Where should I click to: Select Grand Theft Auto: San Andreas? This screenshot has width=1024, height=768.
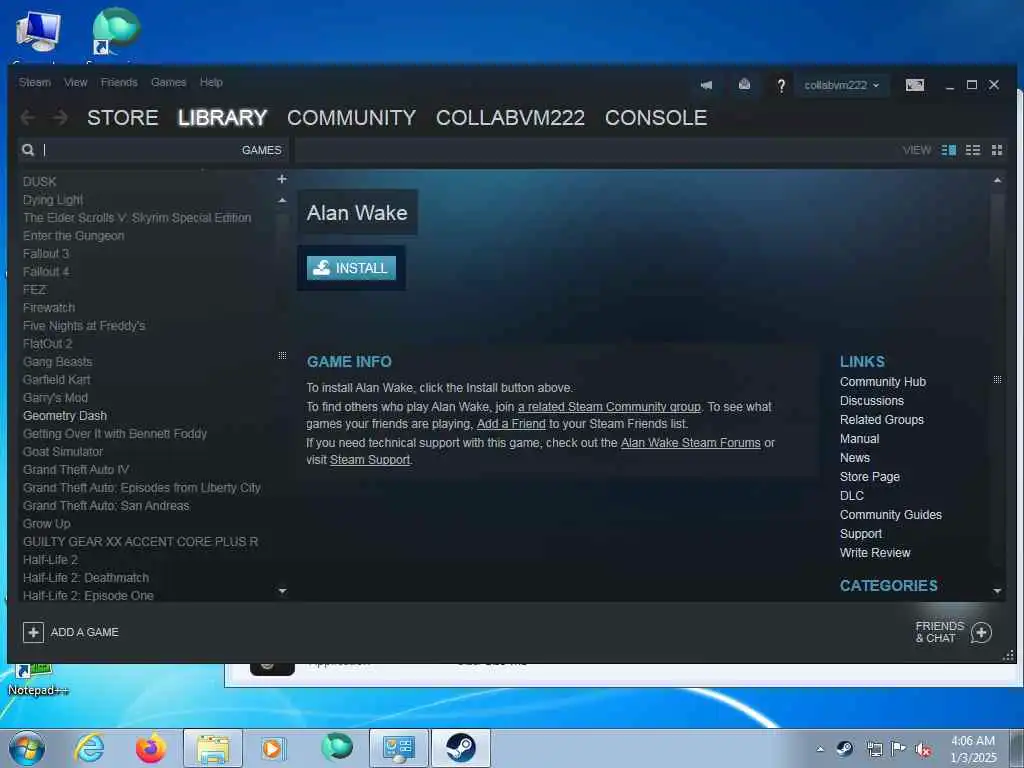coord(106,505)
